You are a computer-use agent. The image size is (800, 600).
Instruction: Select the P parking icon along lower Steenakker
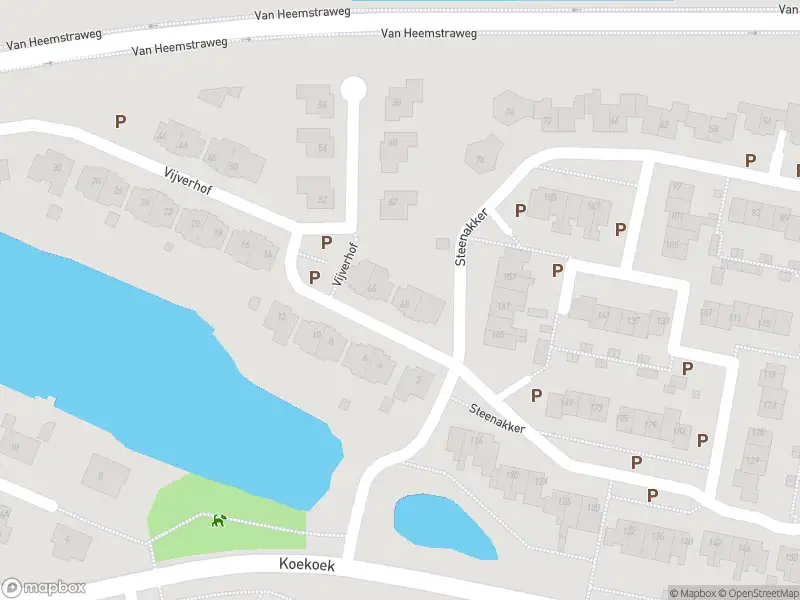(x=636, y=461)
